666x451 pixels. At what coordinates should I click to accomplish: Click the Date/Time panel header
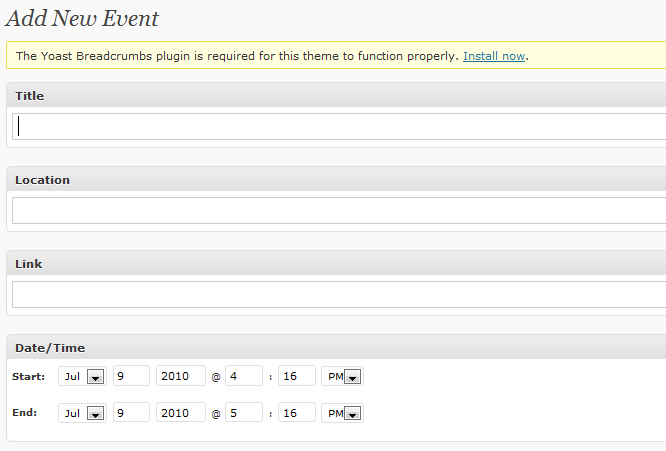coord(336,347)
